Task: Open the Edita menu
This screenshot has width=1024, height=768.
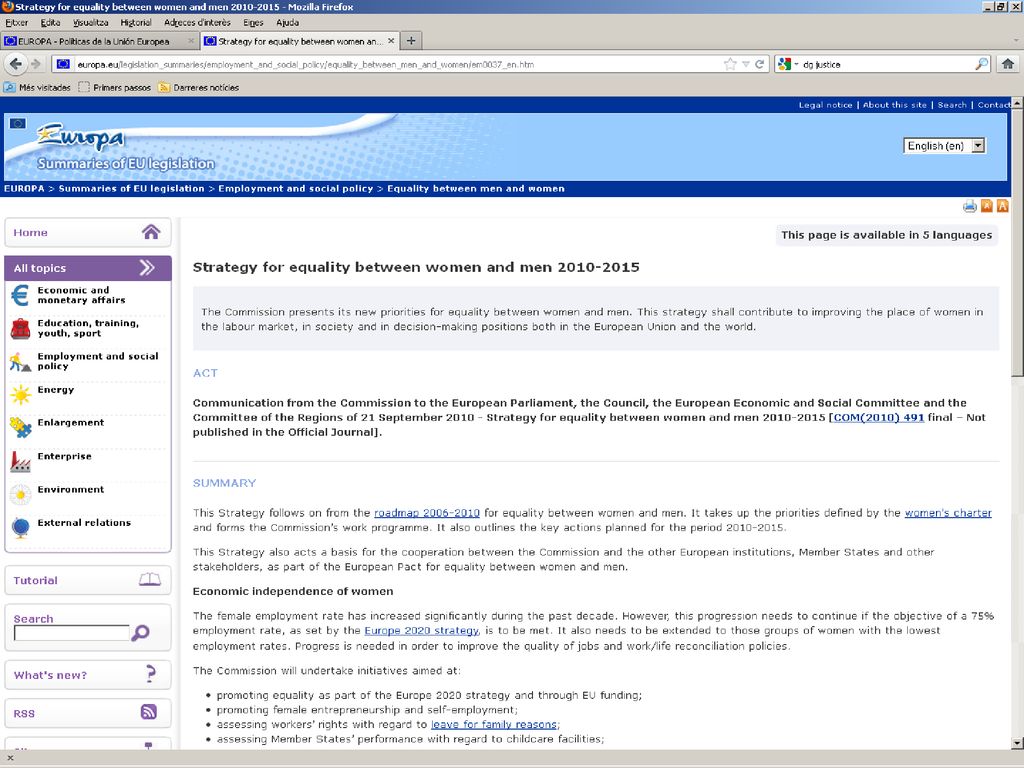Action: click(x=50, y=22)
